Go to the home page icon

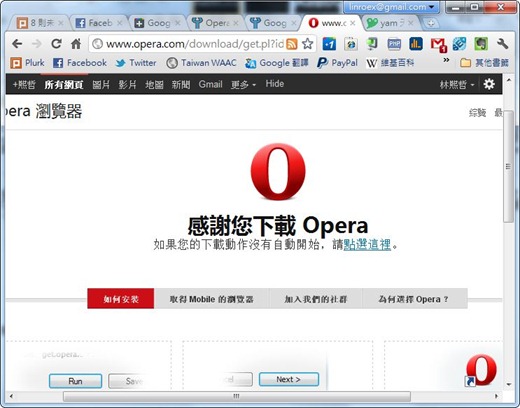point(76,44)
